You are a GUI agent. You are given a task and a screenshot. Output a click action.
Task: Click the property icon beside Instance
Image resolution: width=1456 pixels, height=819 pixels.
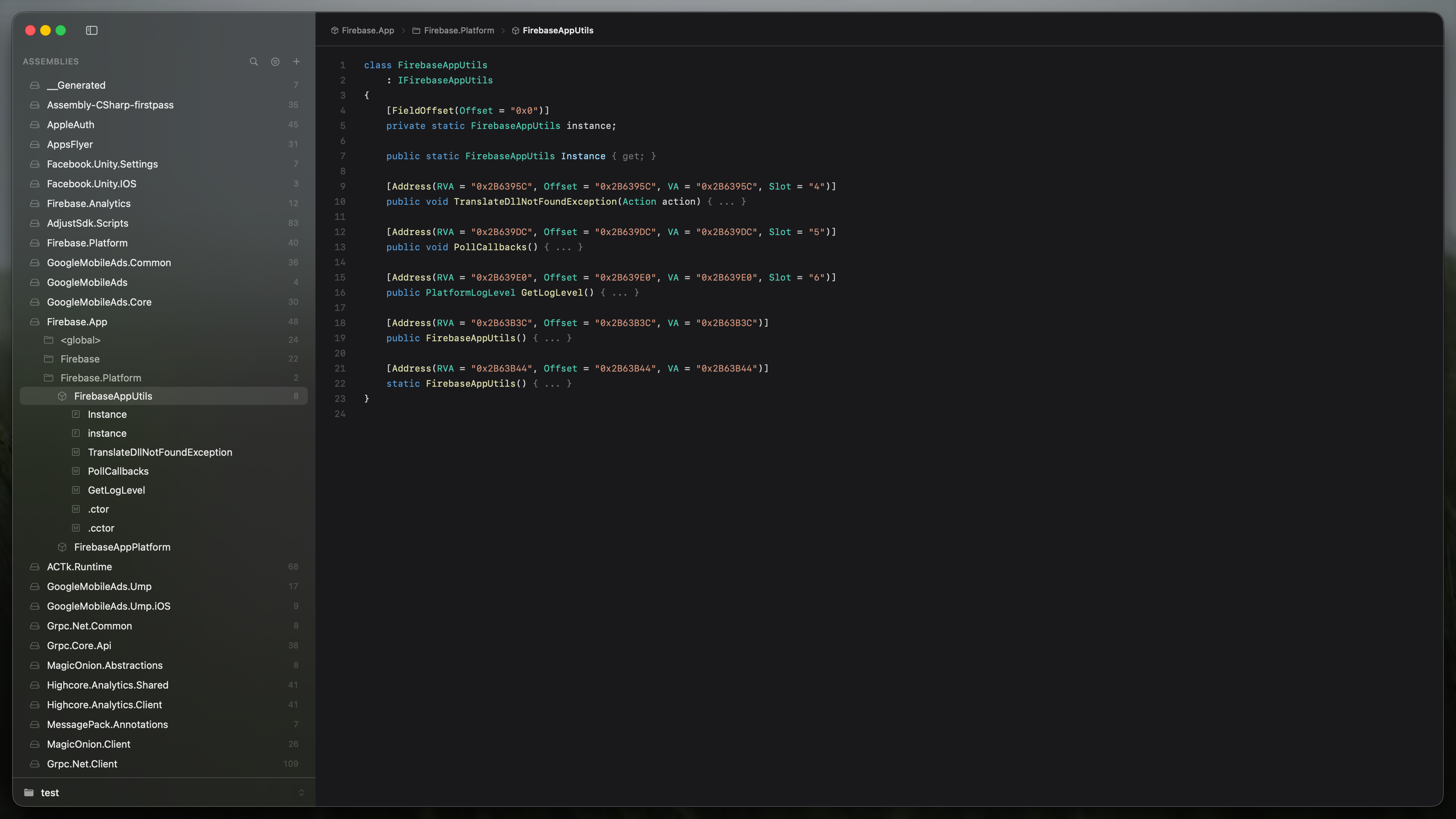pos(76,414)
